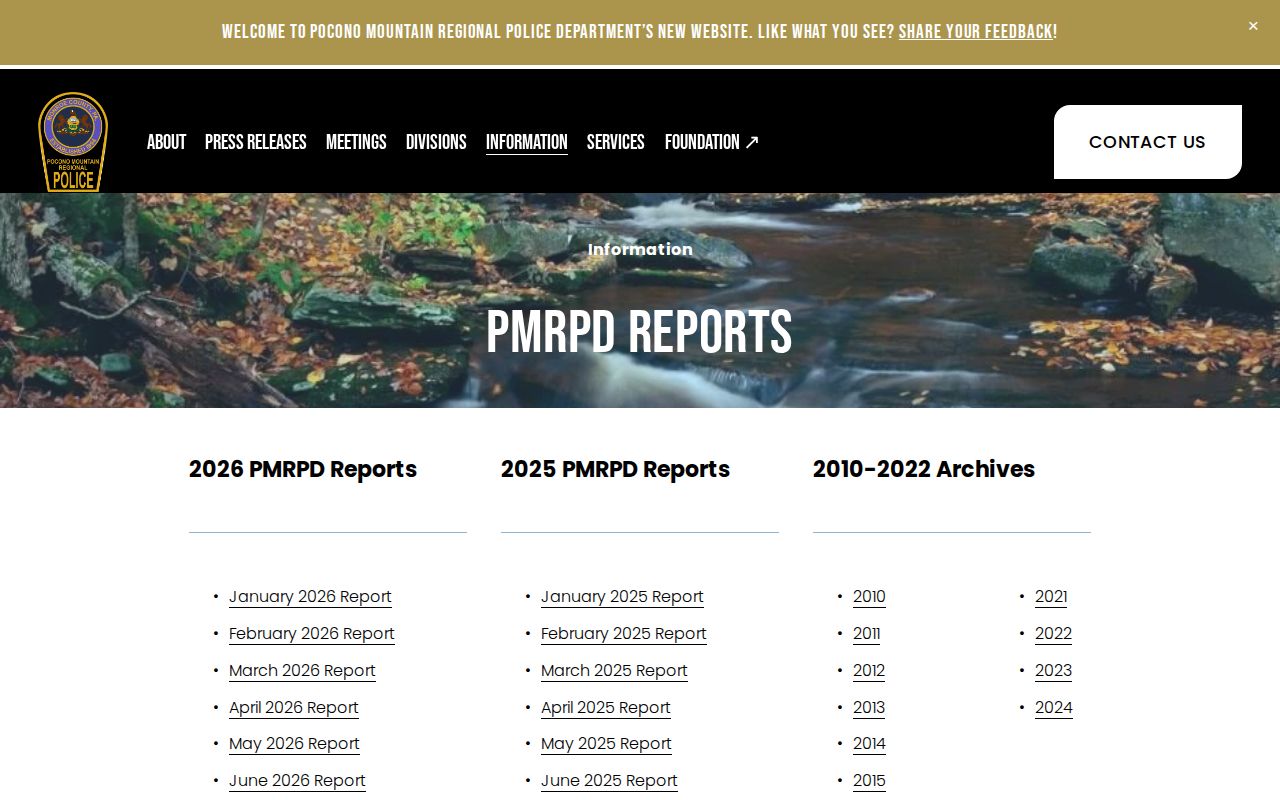Open the 2011 archive

(867, 634)
